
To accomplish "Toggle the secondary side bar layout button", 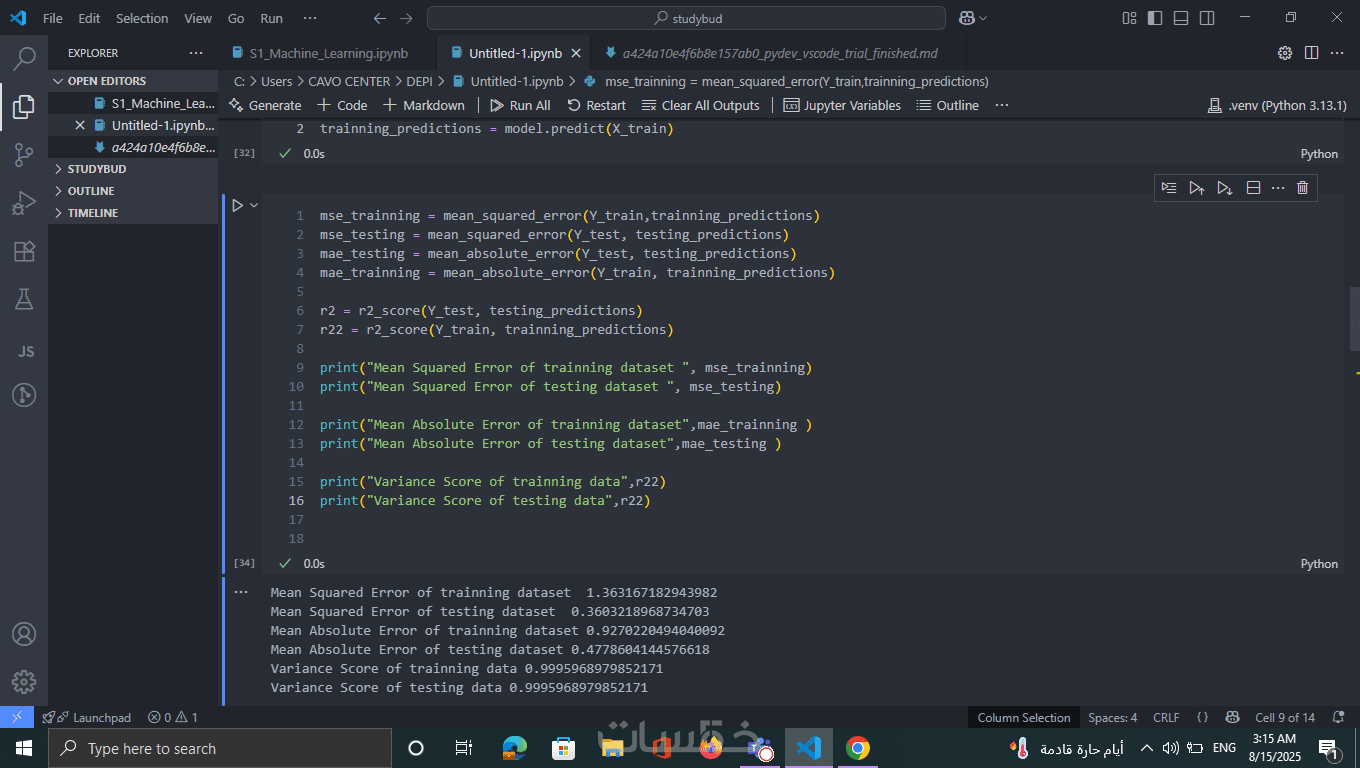I will 1207,18.
